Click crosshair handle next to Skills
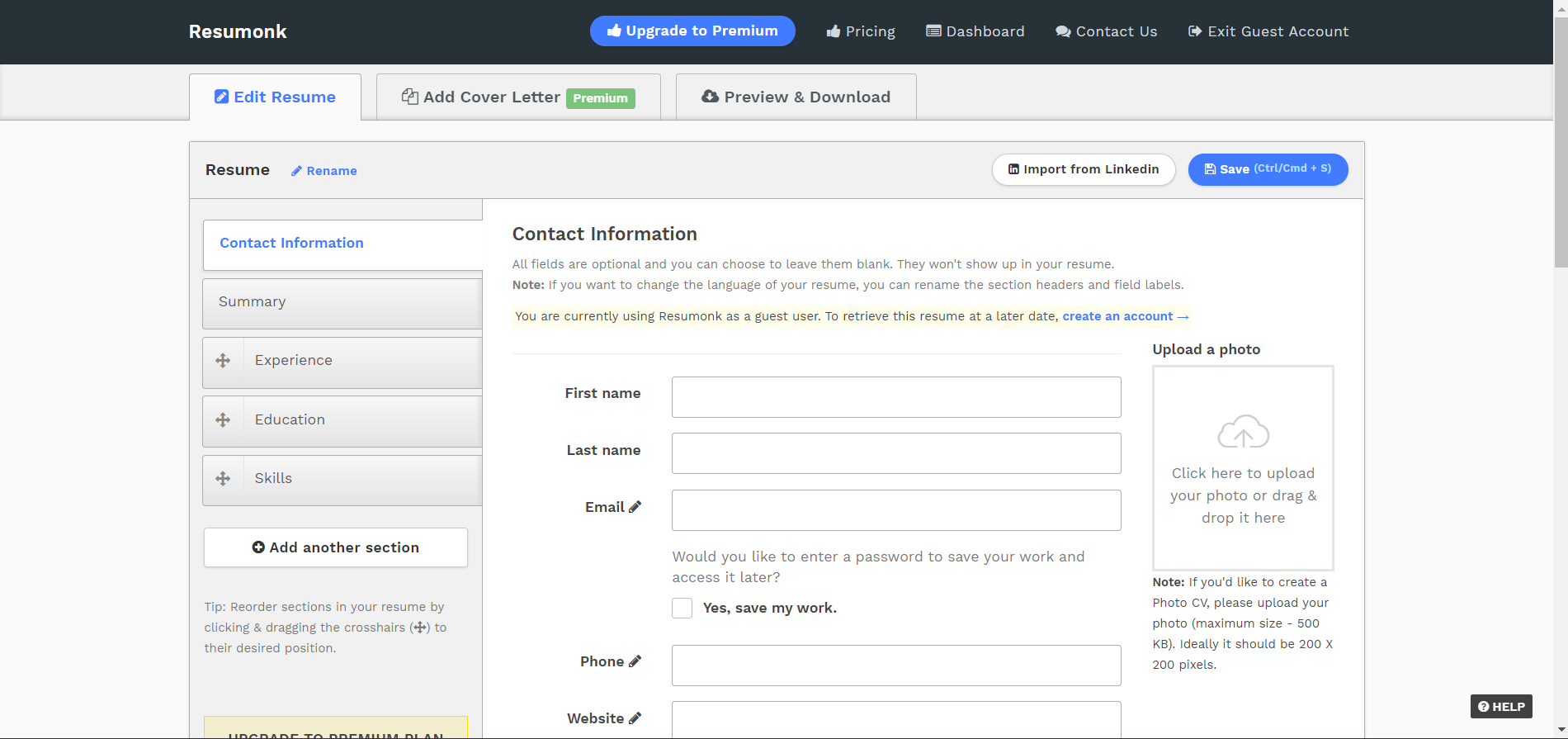The height and width of the screenshot is (739, 1568). click(x=223, y=479)
